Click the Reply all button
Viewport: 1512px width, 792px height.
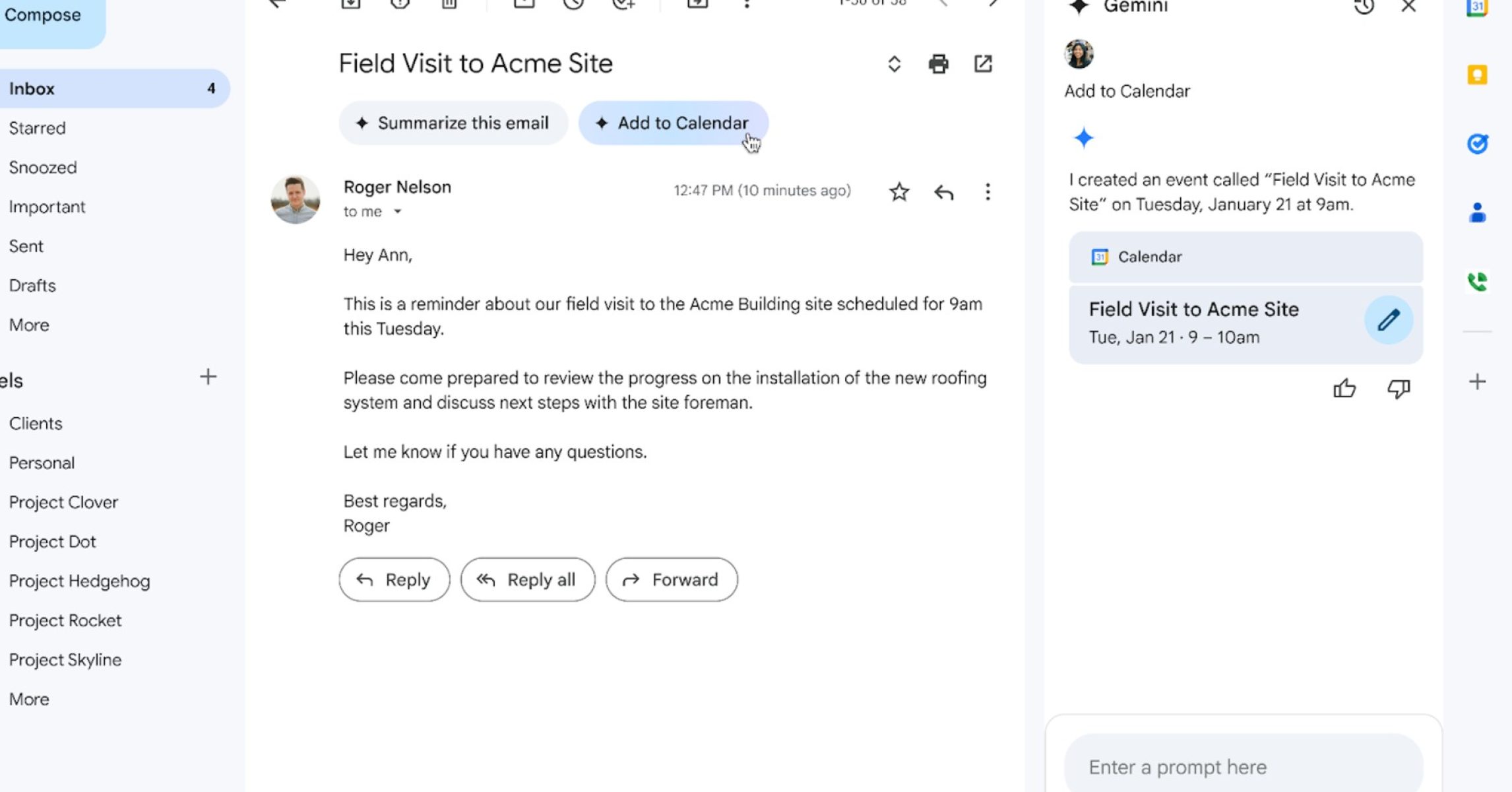[527, 579]
